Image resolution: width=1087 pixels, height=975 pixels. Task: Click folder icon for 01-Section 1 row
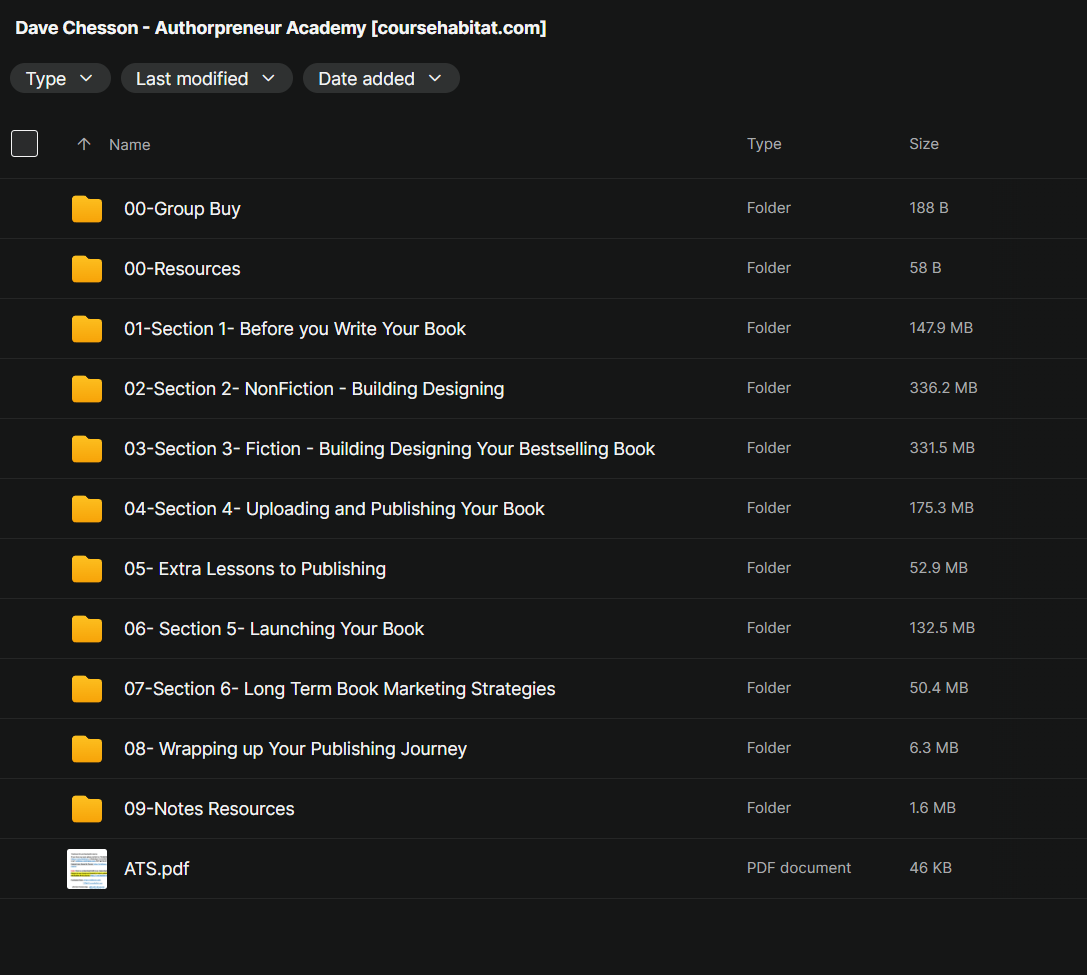(x=87, y=329)
